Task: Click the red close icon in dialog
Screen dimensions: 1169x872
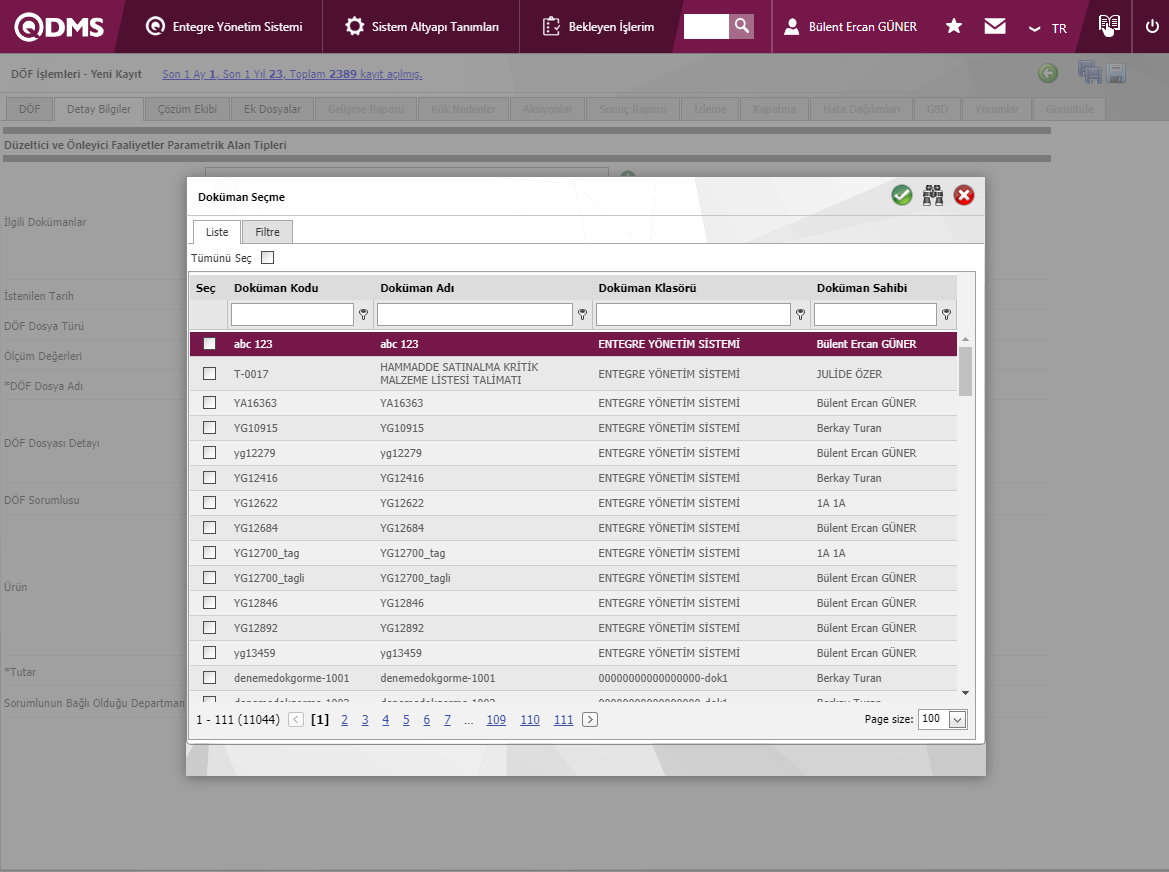Action: [x=964, y=196]
